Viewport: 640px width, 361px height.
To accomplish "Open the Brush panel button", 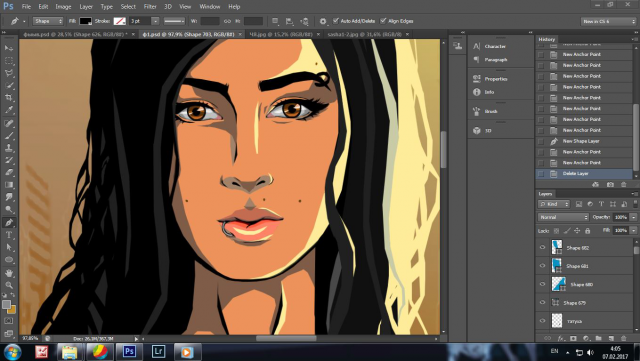I will tap(491, 111).
